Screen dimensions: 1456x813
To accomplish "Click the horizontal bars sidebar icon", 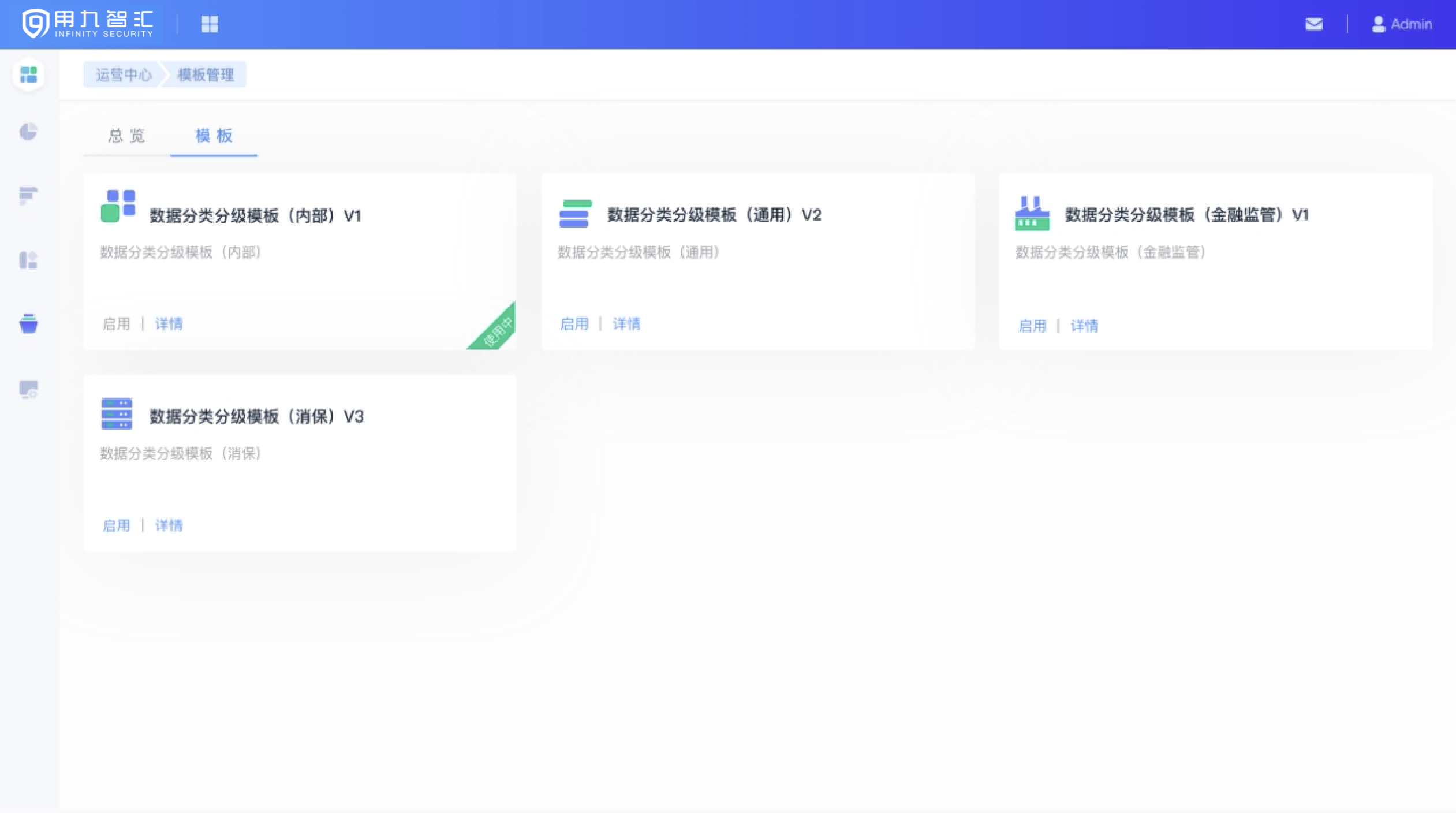I will click(28, 195).
